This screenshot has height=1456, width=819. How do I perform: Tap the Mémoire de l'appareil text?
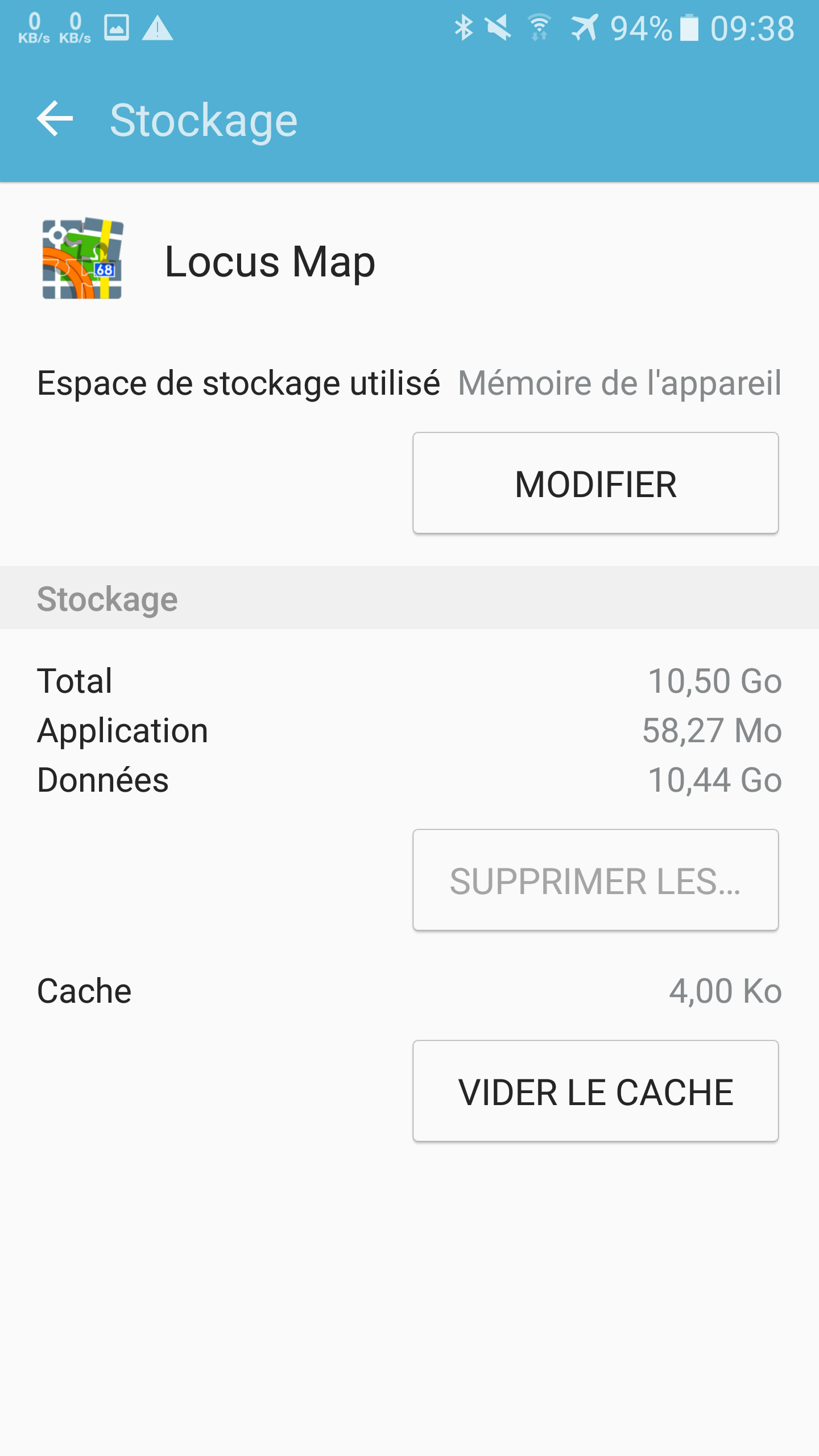[x=619, y=383]
